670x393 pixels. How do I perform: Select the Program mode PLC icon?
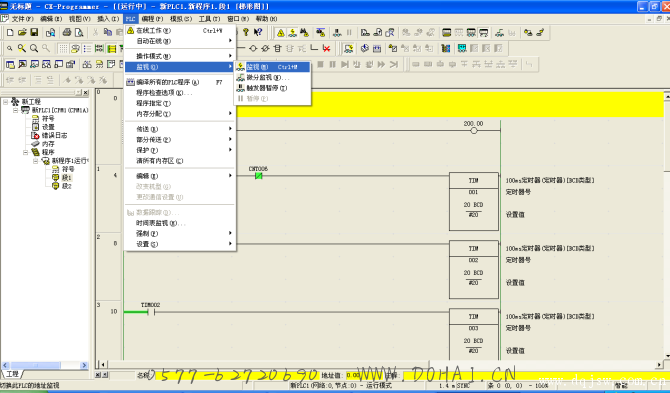(447, 33)
